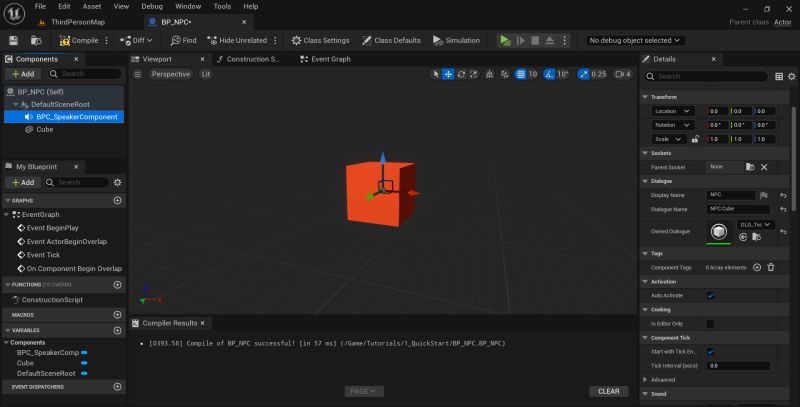Image resolution: width=800 pixels, height=407 pixels.
Task: Click the Eject button in play controls
Action: coord(549,40)
